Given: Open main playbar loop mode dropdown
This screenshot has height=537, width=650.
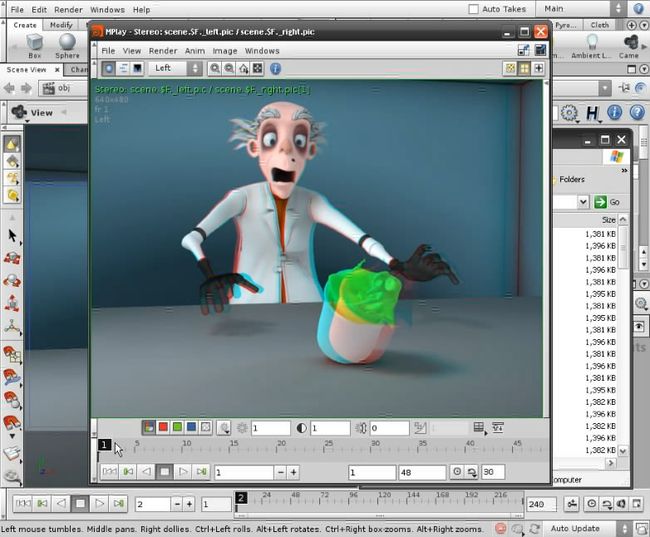Looking at the screenshot, I should [x=607, y=504].
